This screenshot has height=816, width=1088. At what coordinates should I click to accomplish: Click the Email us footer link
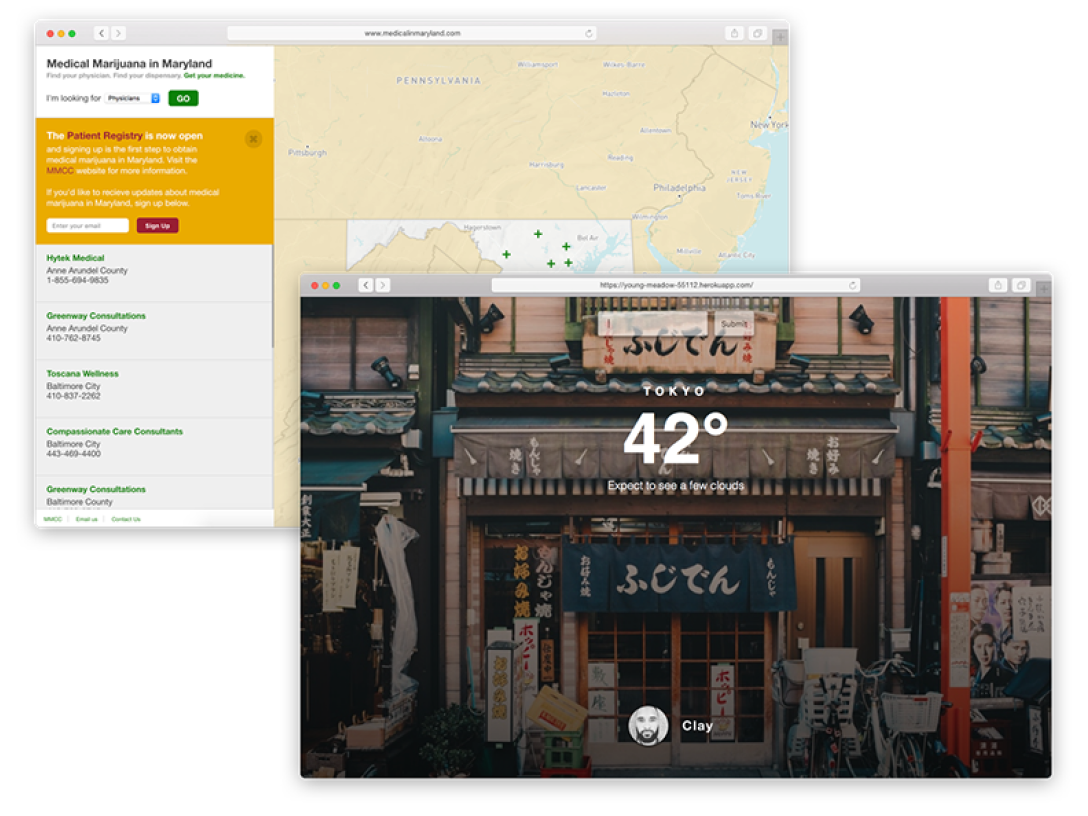point(87,519)
